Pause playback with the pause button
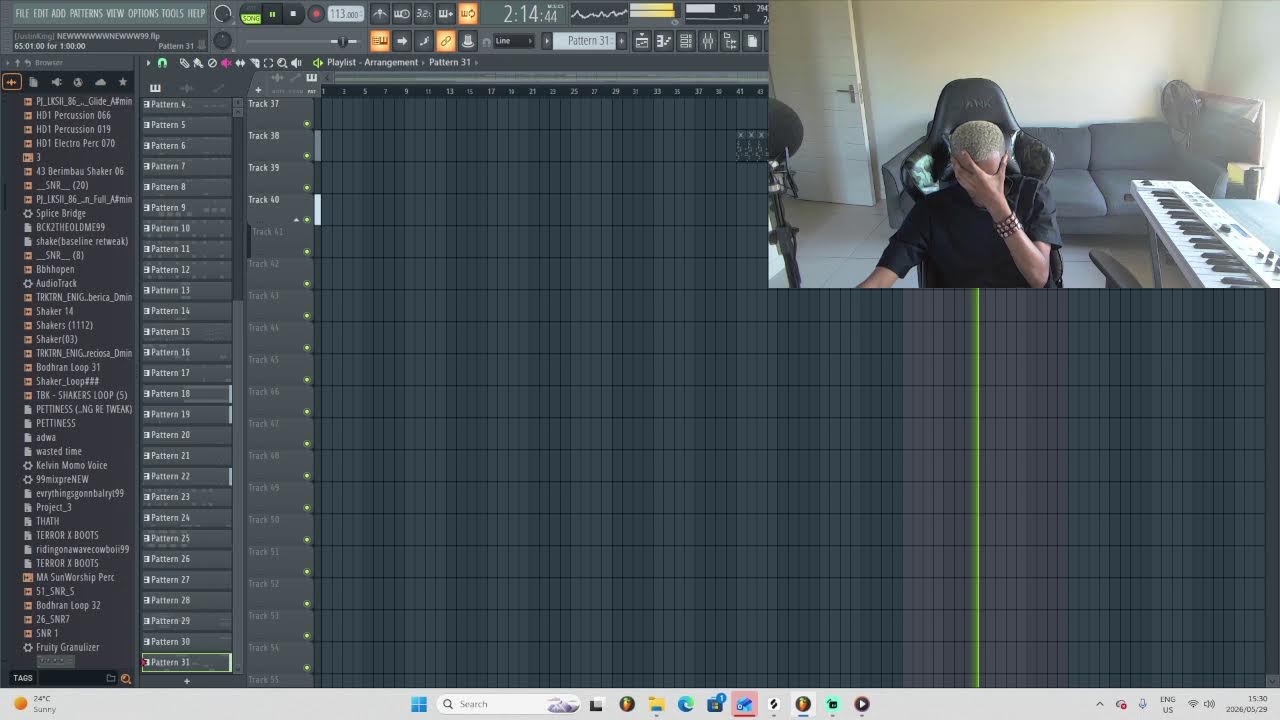The height and width of the screenshot is (720, 1280). 272,14
